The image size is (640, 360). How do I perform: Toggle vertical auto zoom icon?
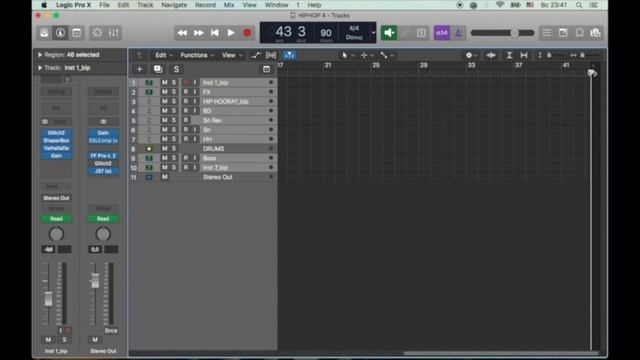[x=509, y=56]
